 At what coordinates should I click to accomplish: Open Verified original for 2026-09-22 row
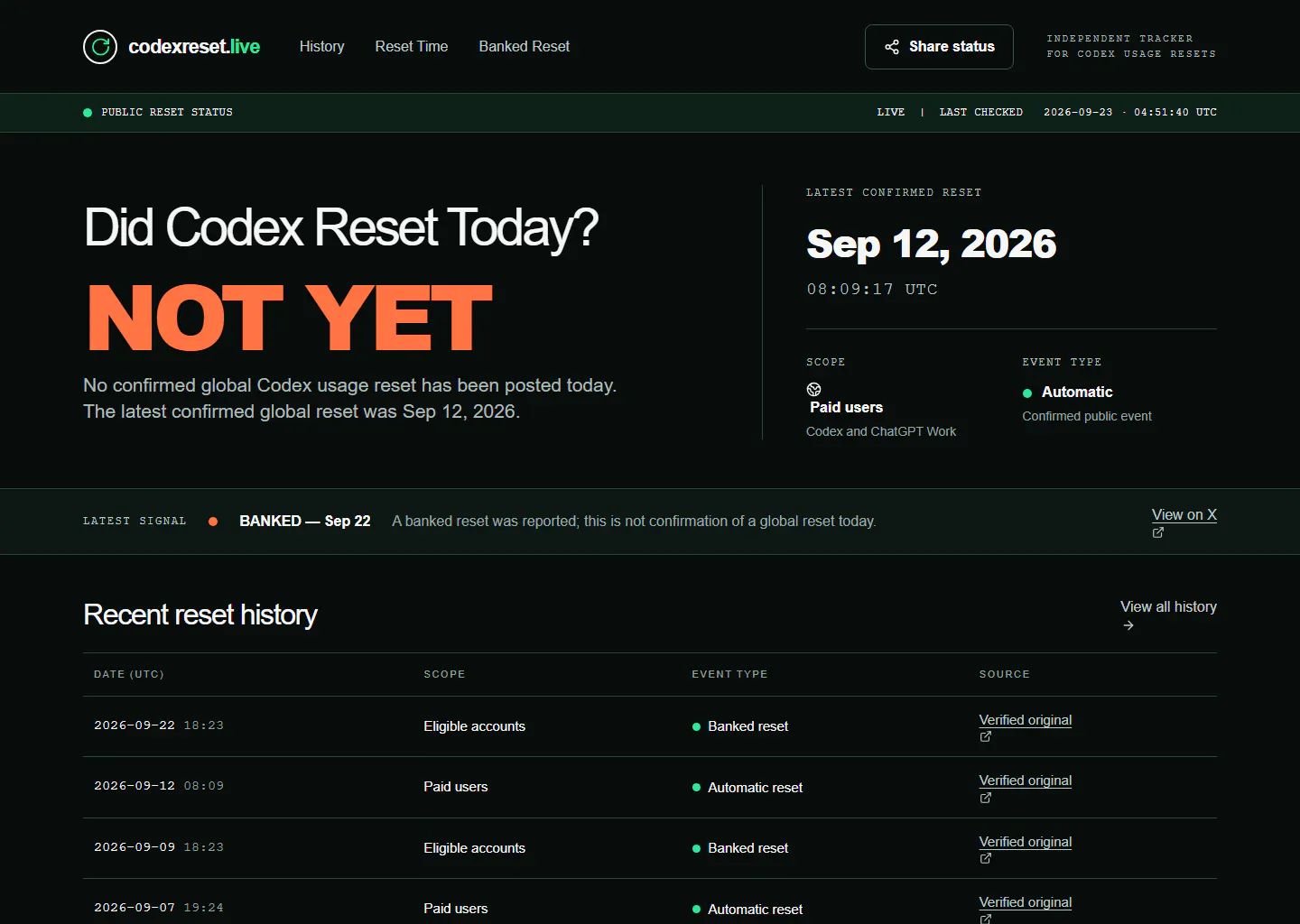1026,720
